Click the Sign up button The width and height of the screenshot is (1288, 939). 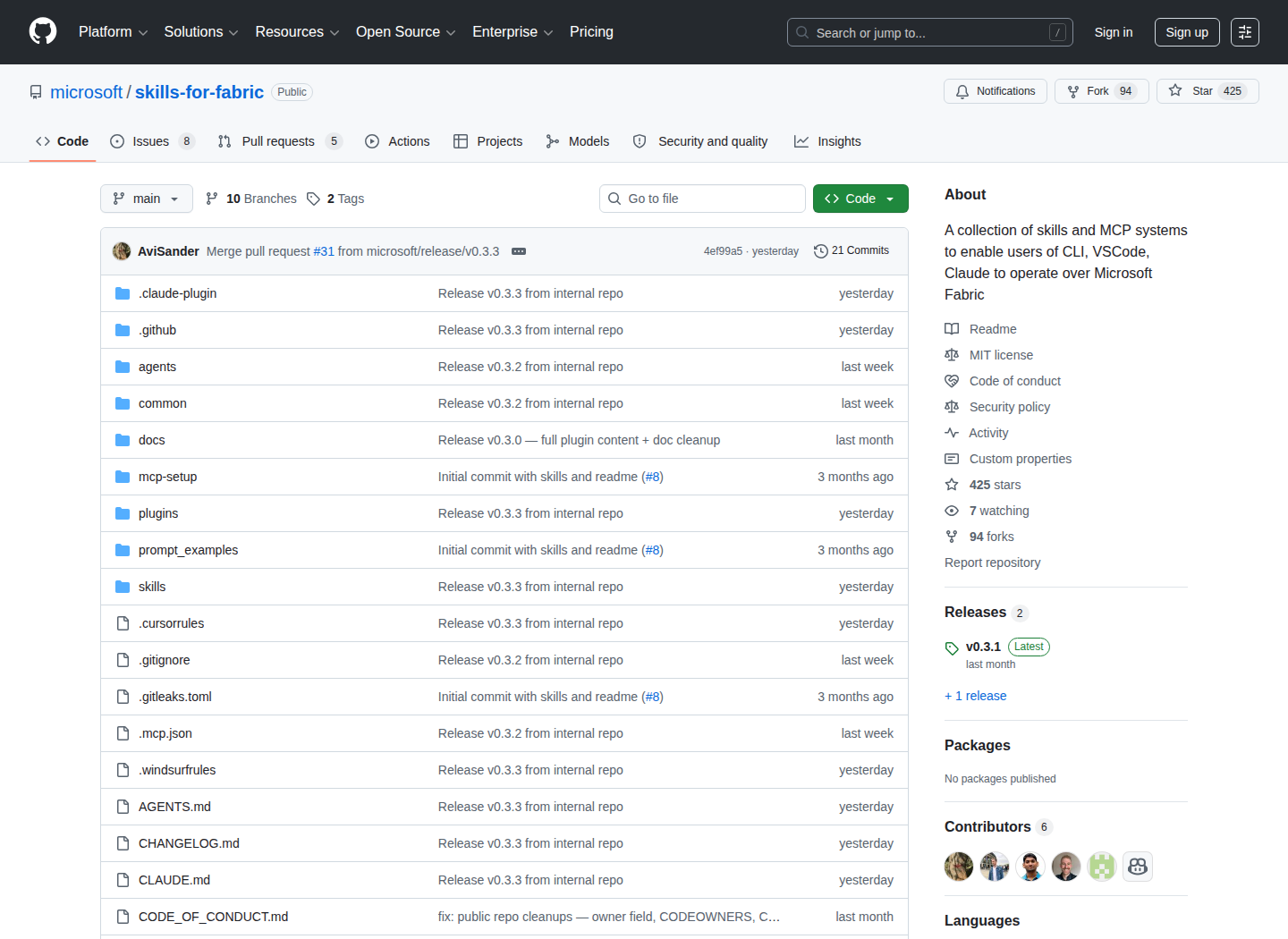1187,32
